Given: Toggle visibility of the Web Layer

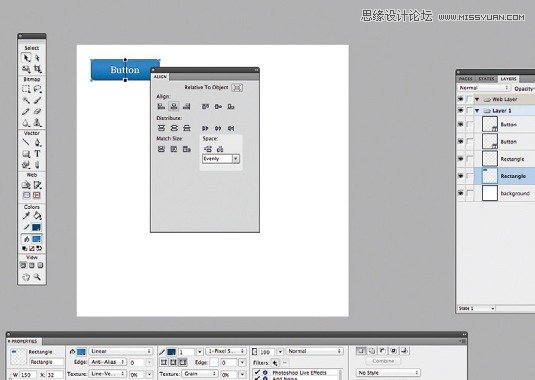Looking at the screenshot, I should [x=461, y=99].
